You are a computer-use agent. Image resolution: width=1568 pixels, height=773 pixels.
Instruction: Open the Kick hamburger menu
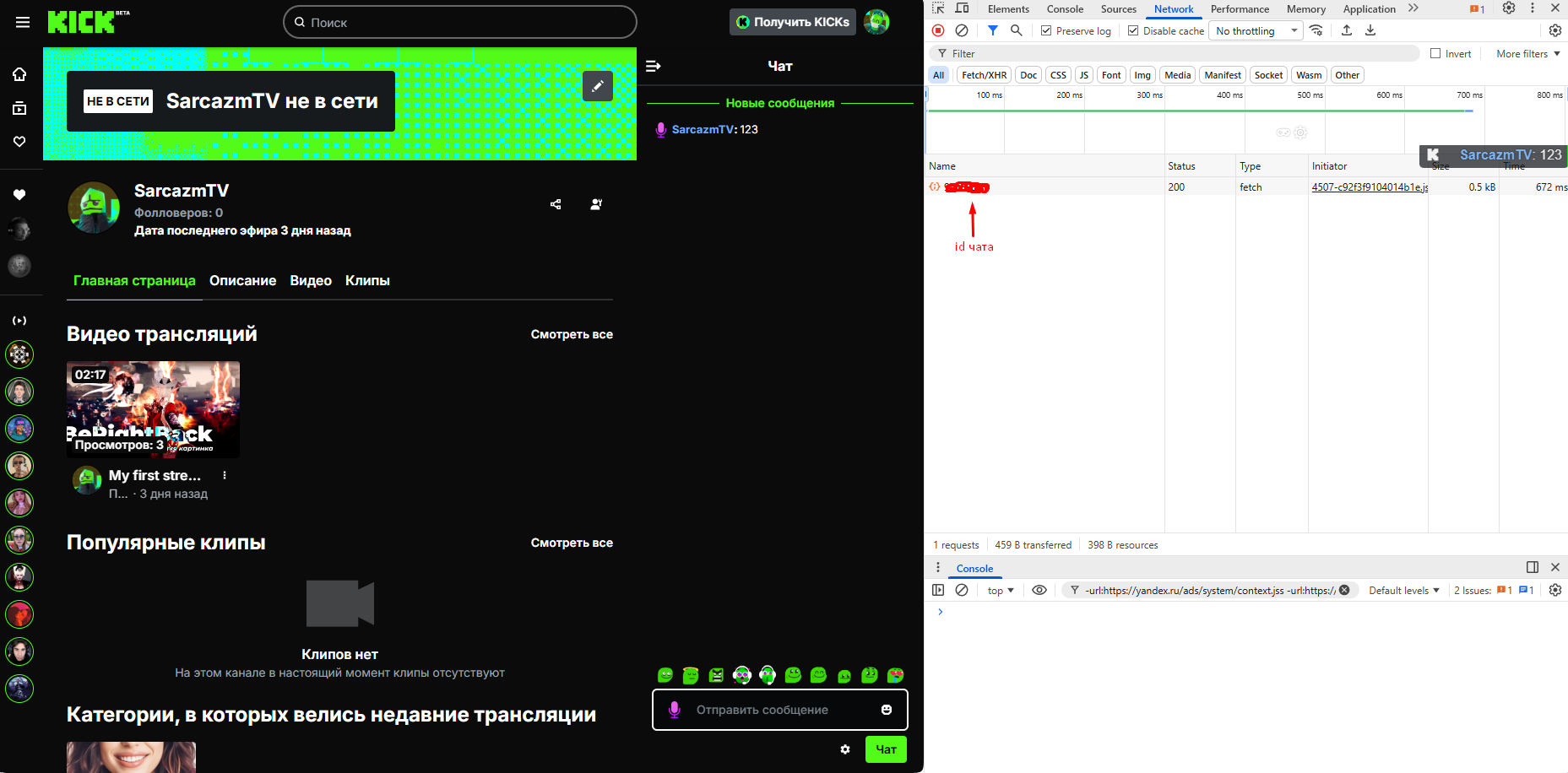tap(23, 23)
